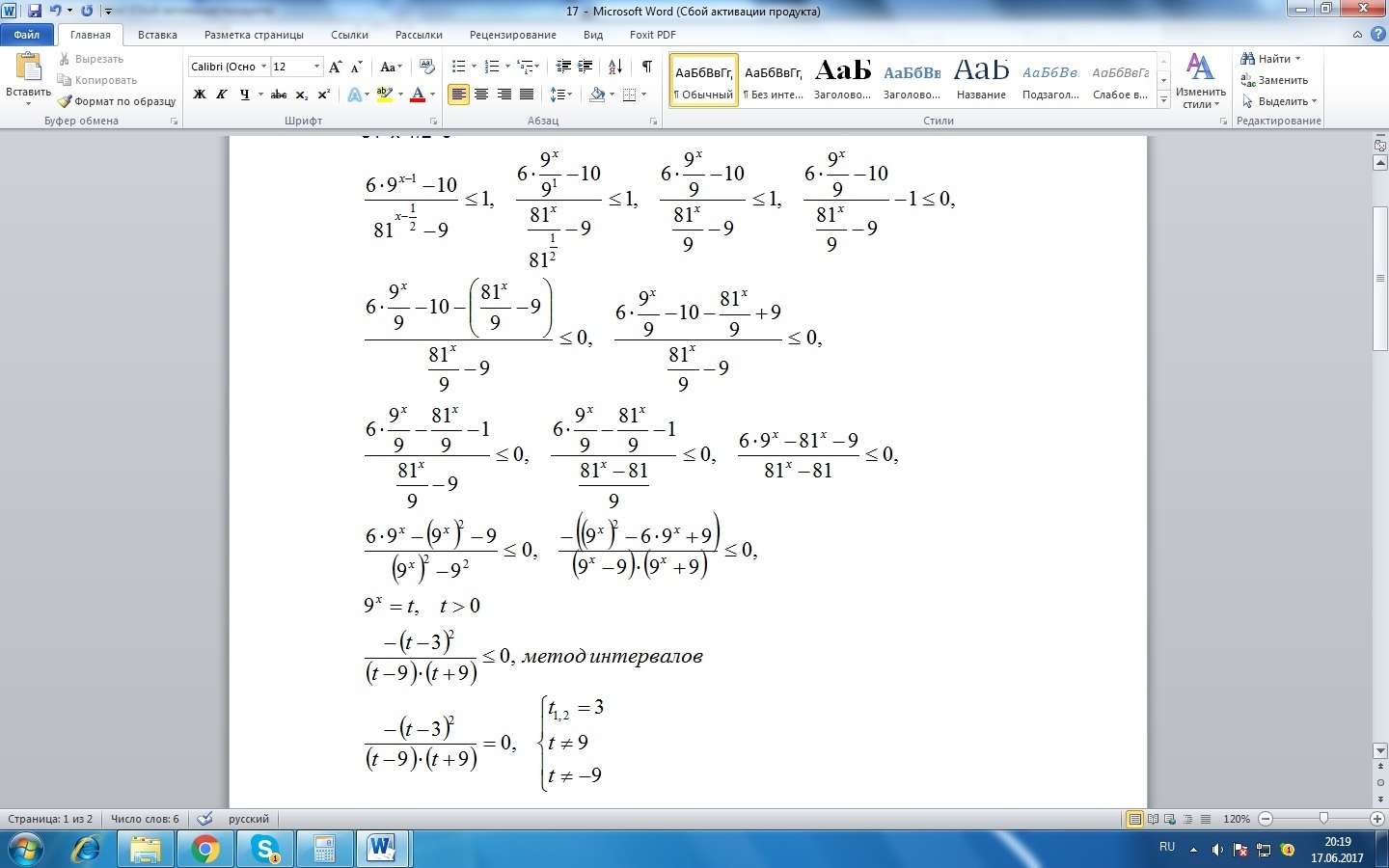The width and height of the screenshot is (1389, 868).
Task: Expand the styles gallery
Action: [x=1164, y=100]
